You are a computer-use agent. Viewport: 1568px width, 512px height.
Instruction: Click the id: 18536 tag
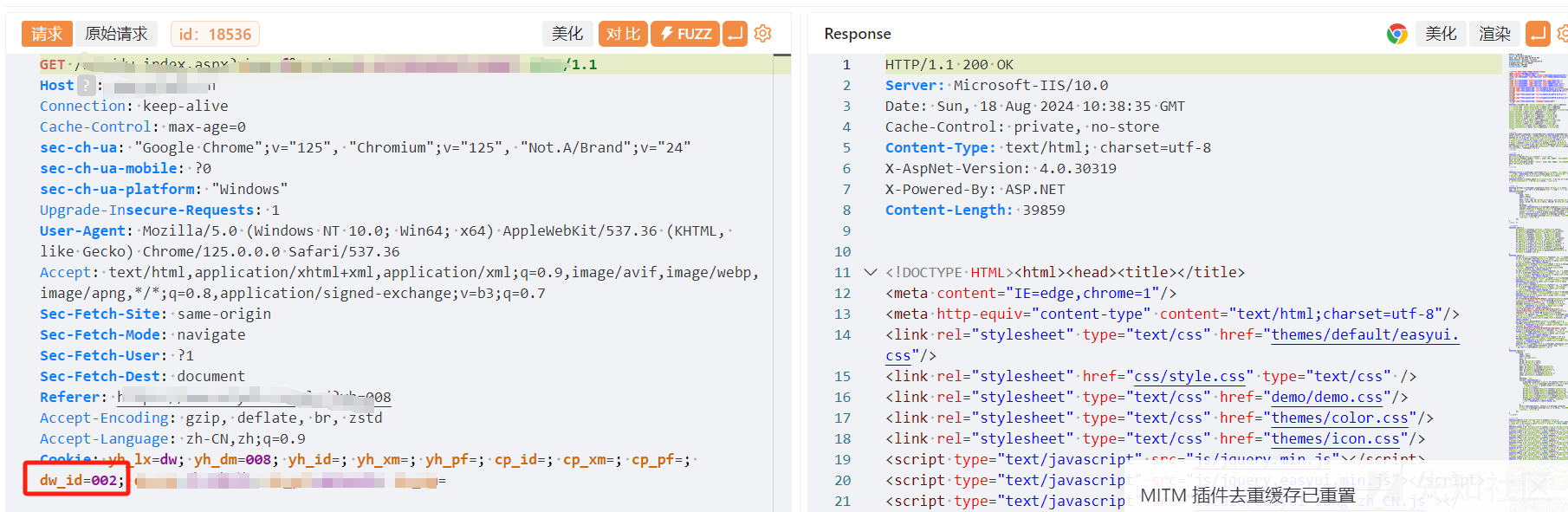coord(215,34)
